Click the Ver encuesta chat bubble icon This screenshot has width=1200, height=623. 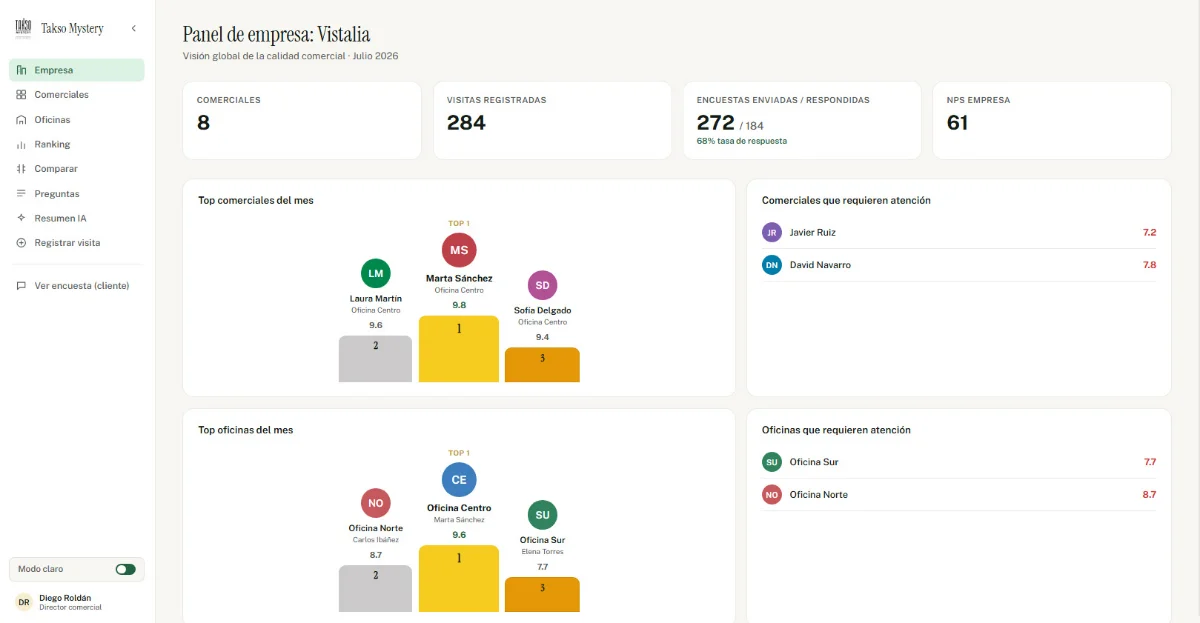[22, 286]
